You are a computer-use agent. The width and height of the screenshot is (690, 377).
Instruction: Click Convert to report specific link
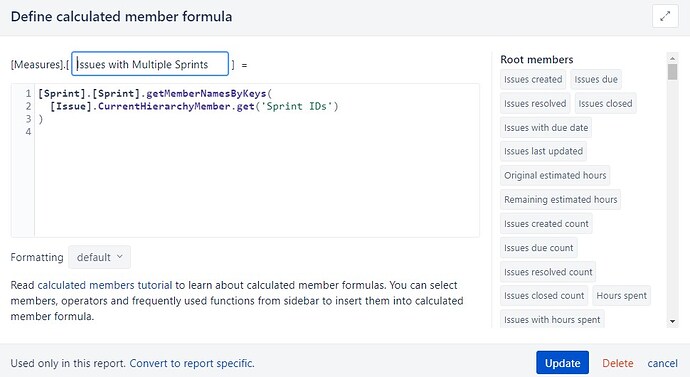coord(192,363)
